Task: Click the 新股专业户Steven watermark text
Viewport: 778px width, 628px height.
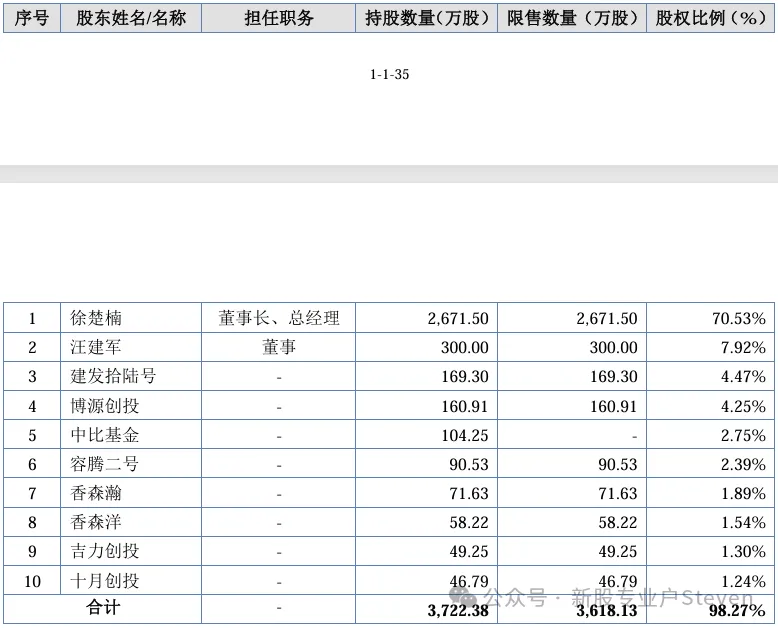Action: point(662,598)
